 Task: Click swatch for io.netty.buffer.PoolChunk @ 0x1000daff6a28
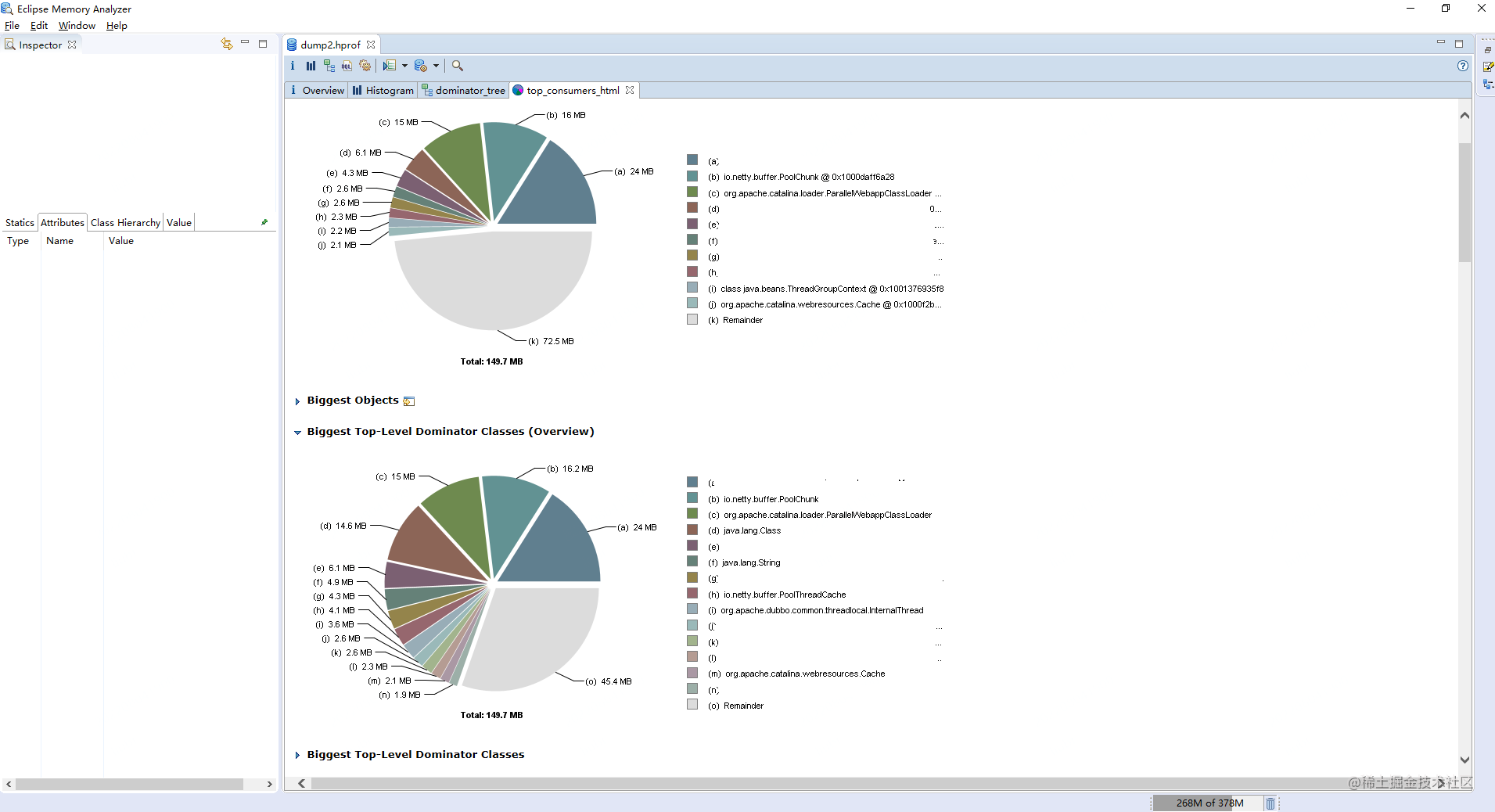pos(692,176)
